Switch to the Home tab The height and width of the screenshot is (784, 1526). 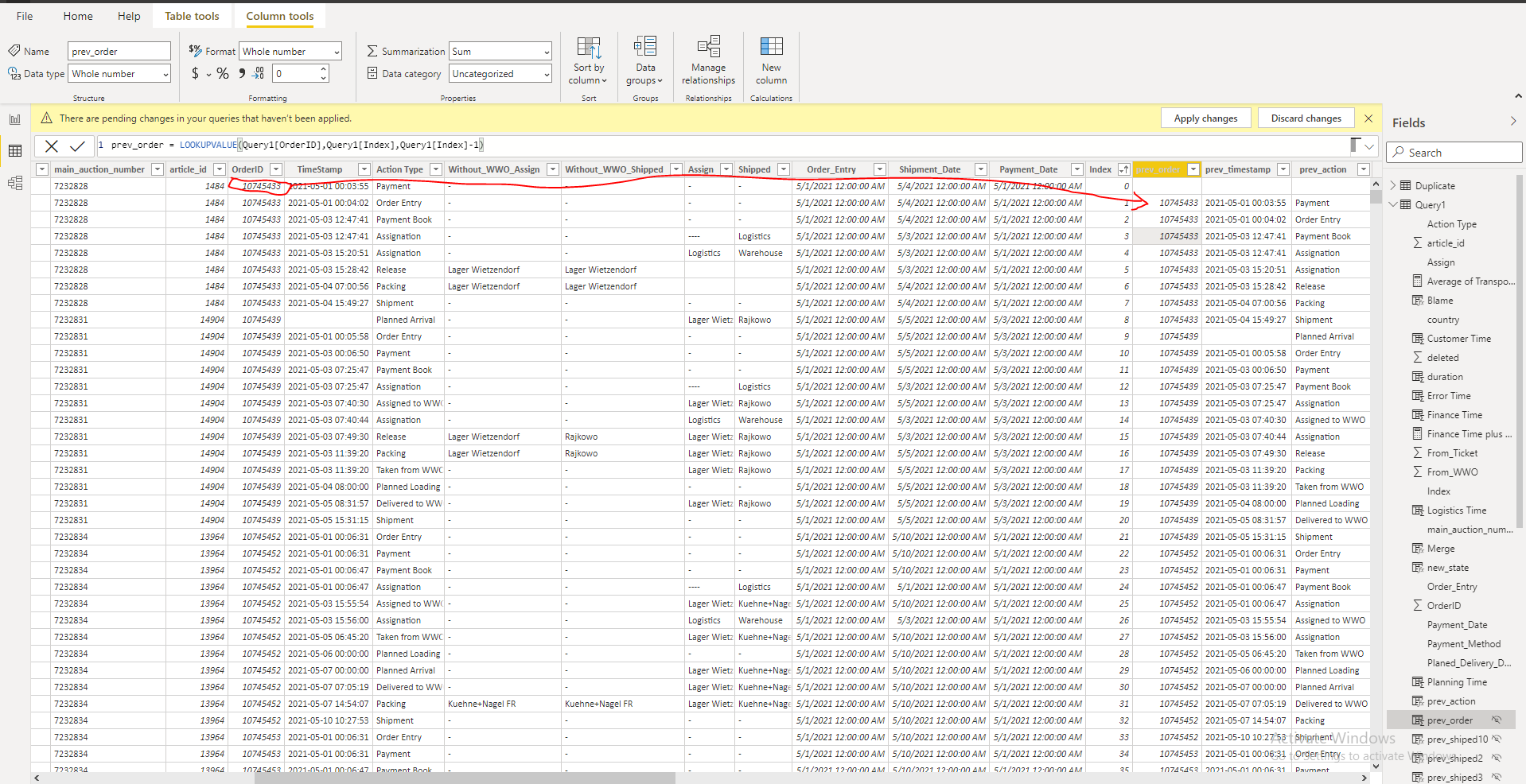[78, 16]
